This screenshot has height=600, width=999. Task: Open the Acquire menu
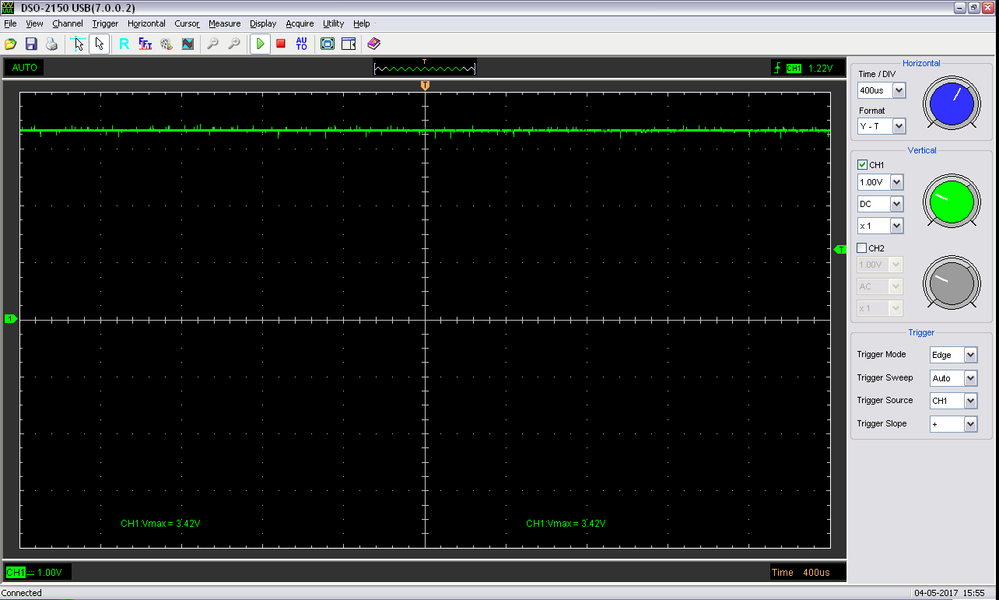tap(299, 23)
